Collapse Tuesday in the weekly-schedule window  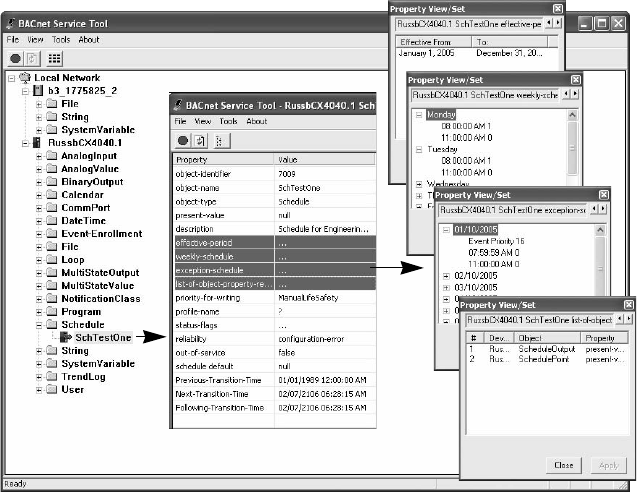[x=419, y=150]
